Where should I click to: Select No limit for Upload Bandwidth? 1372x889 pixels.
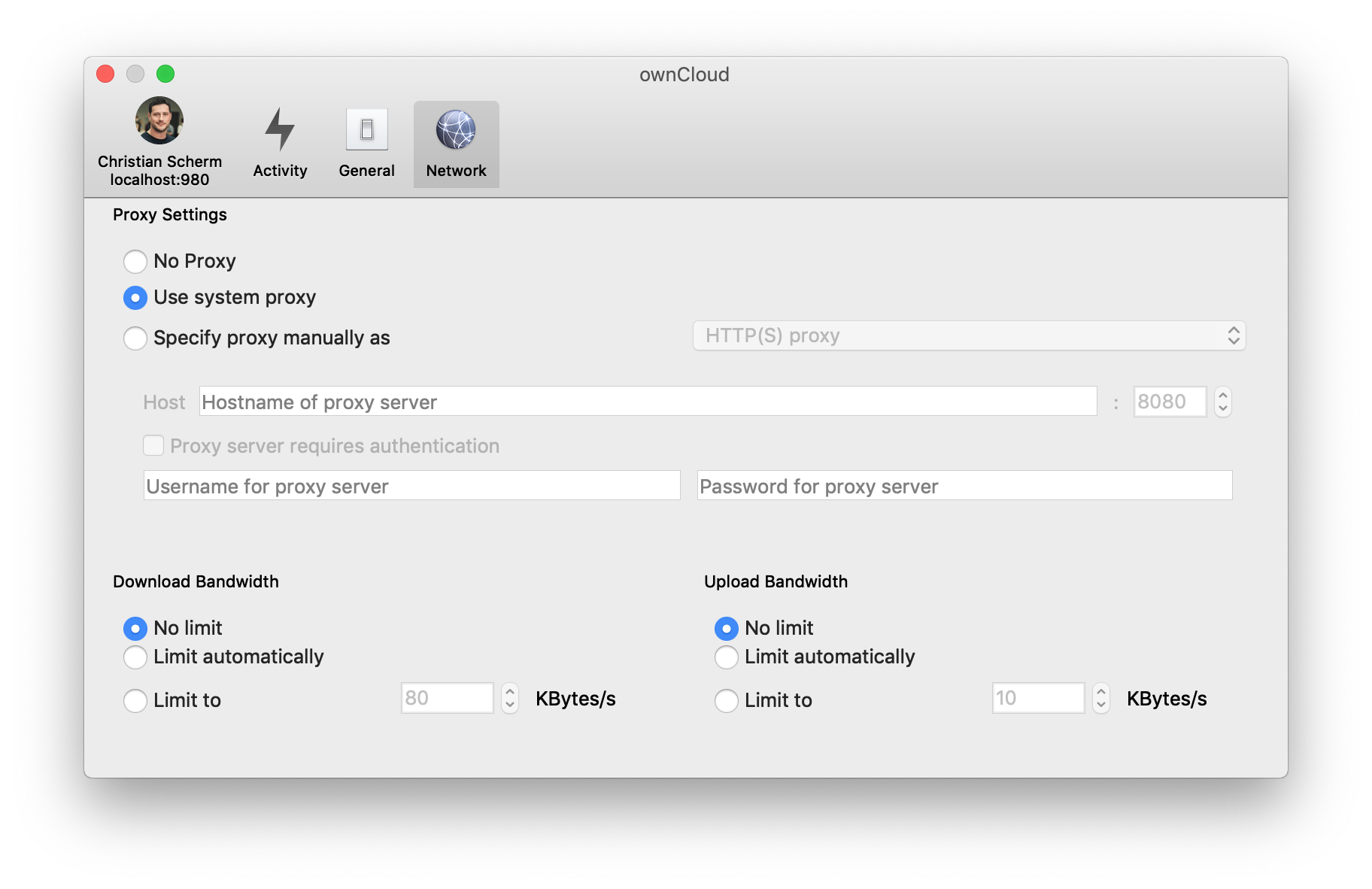coord(727,628)
